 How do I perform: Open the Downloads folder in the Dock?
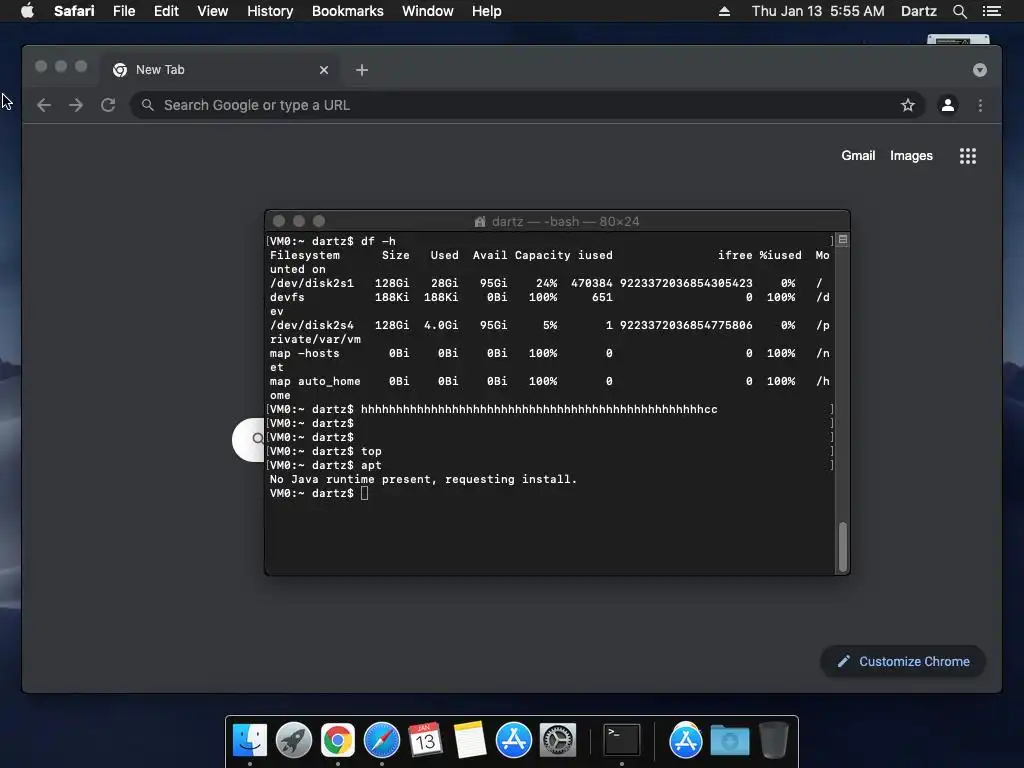coord(729,740)
